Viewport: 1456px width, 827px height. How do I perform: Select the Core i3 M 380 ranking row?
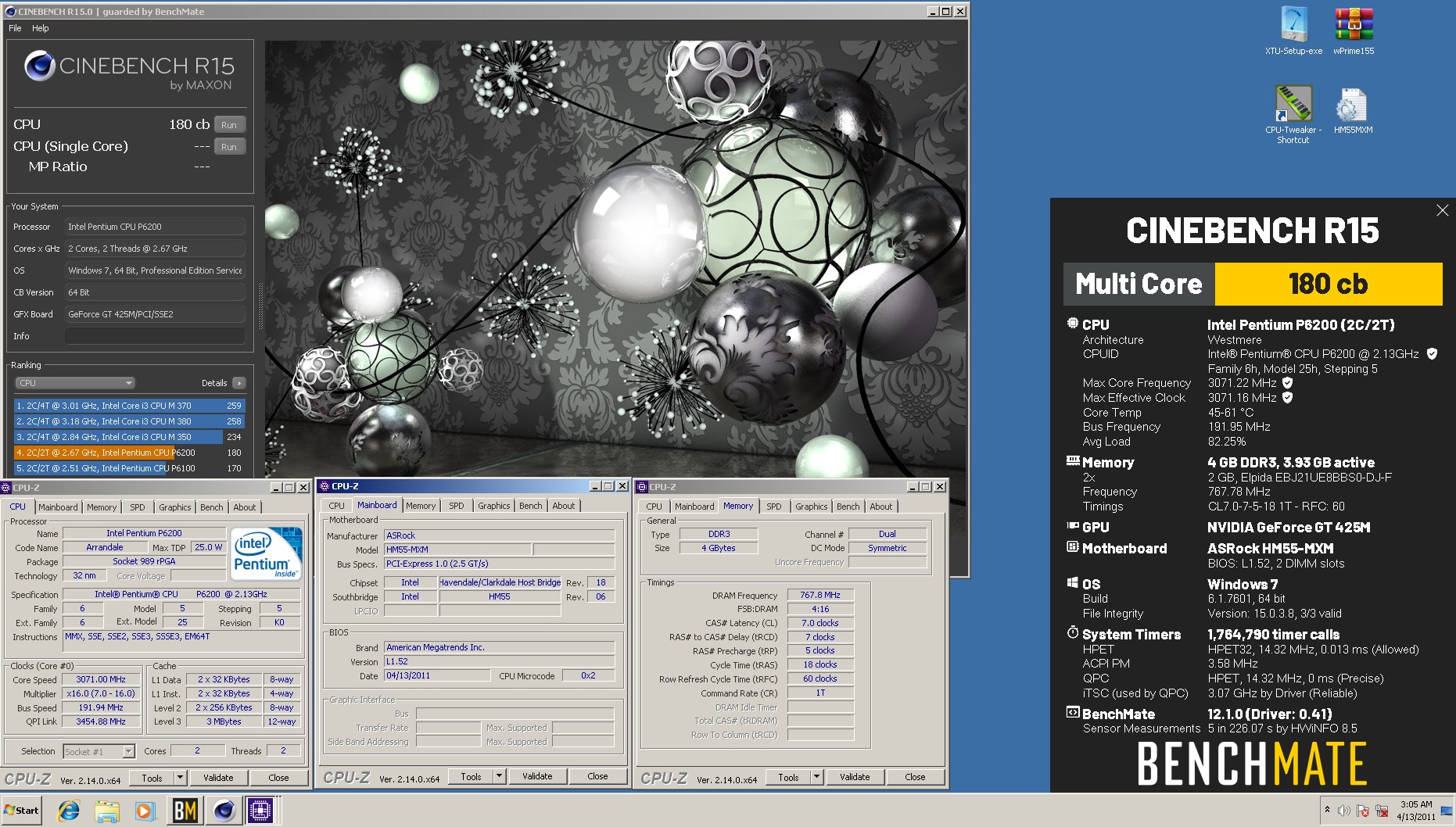(x=129, y=421)
